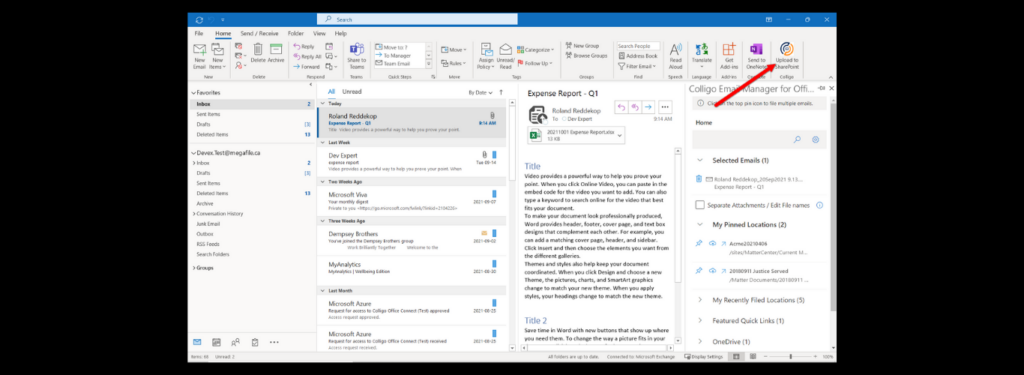Open the Dev Expert expense report email
The width and height of the screenshot is (1024, 375).
pos(411,161)
